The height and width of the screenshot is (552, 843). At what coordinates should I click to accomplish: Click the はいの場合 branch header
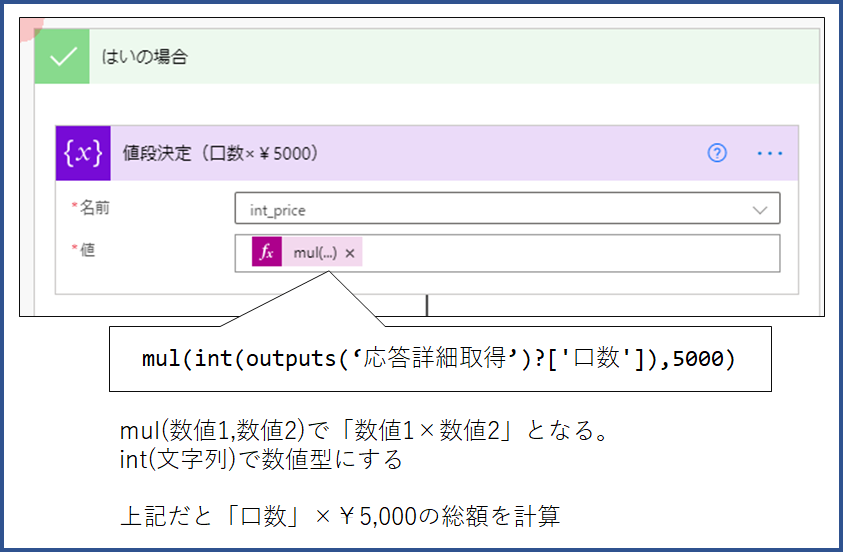pyautogui.click(x=427, y=56)
